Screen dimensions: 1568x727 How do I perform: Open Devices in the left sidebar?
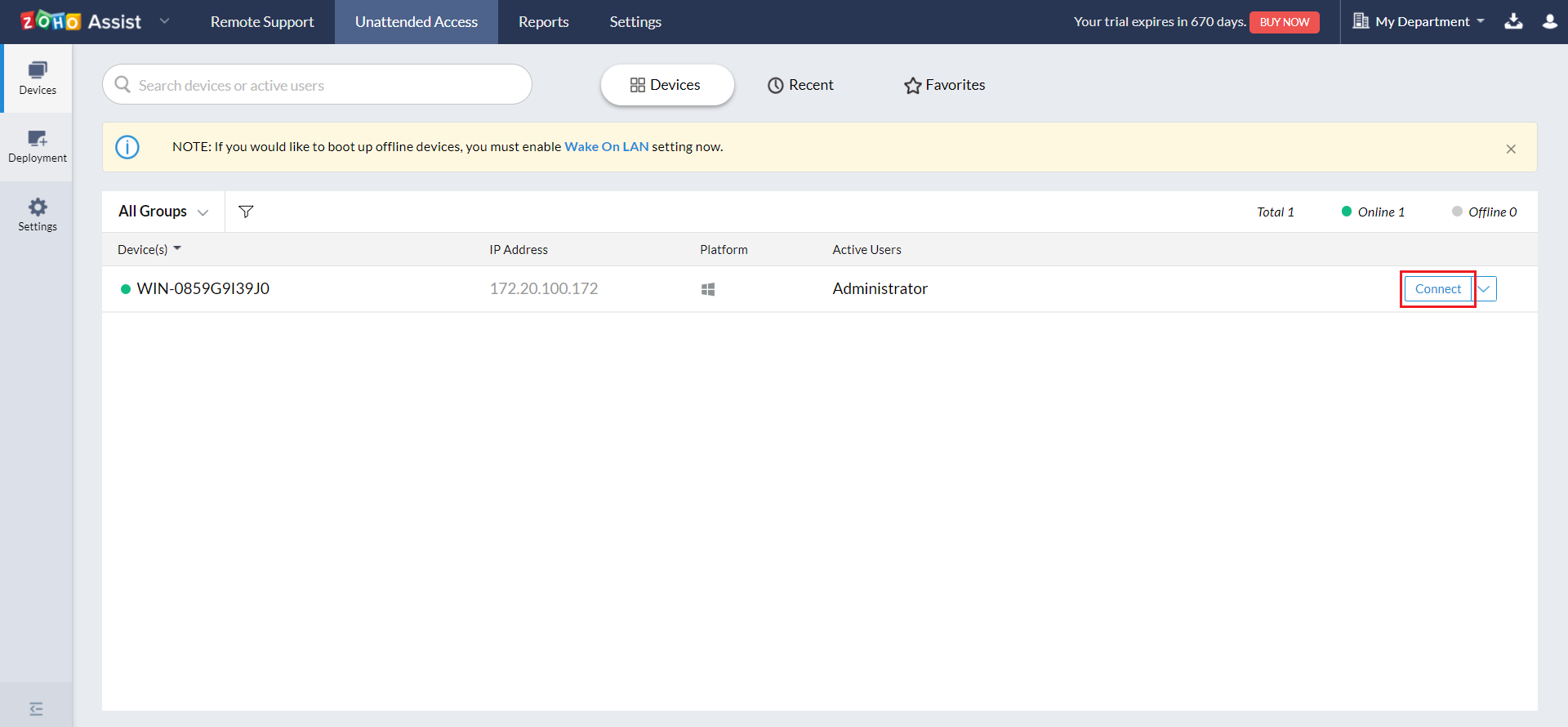(x=38, y=78)
